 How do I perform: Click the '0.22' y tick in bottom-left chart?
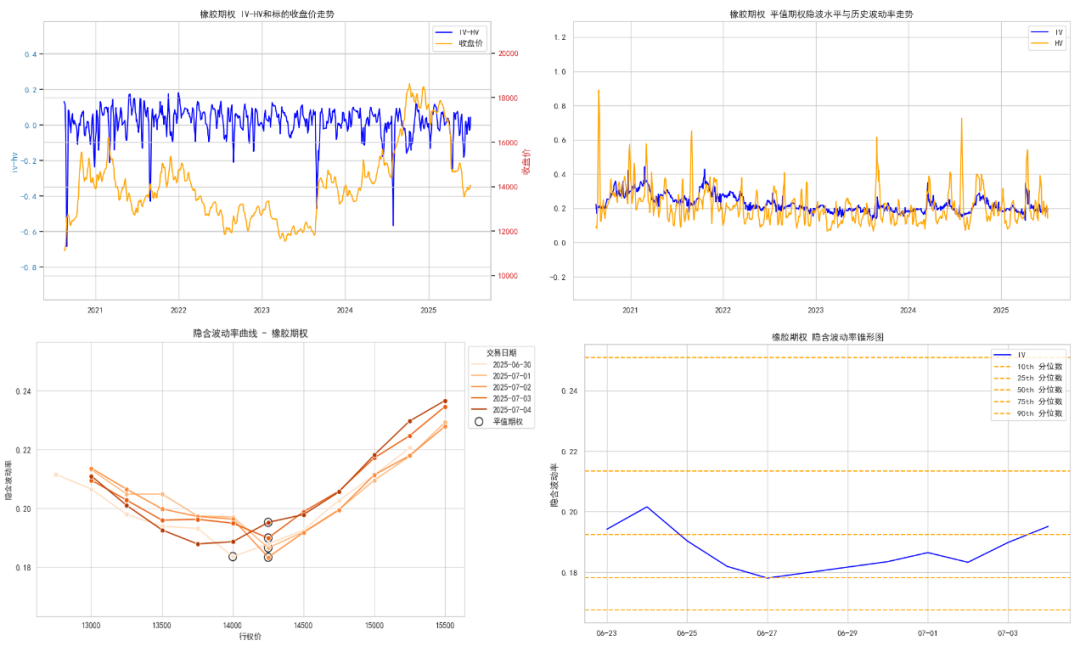(23, 450)
